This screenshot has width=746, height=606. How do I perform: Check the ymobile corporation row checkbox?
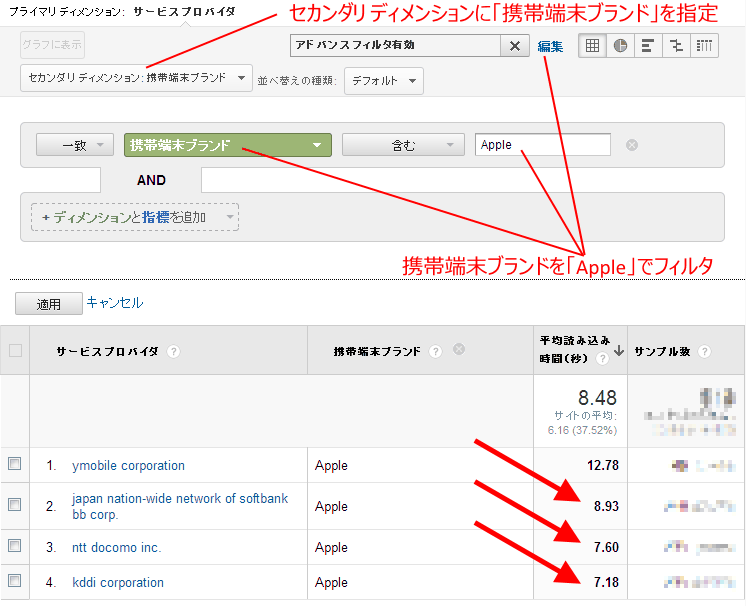[x=14, y=464]
